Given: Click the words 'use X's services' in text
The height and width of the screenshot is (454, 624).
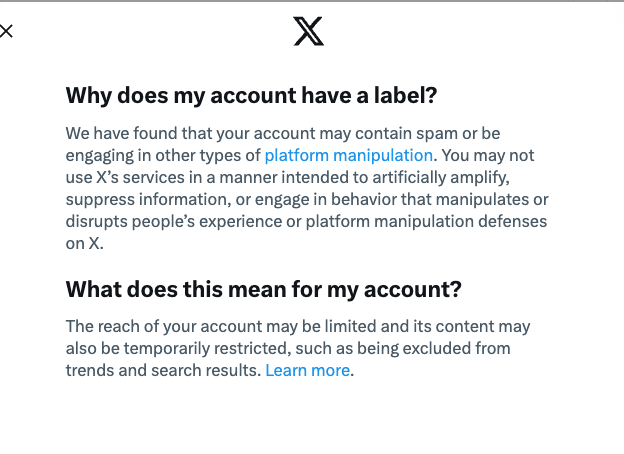Looking at the screenshot, I should [x=125, y=177].
